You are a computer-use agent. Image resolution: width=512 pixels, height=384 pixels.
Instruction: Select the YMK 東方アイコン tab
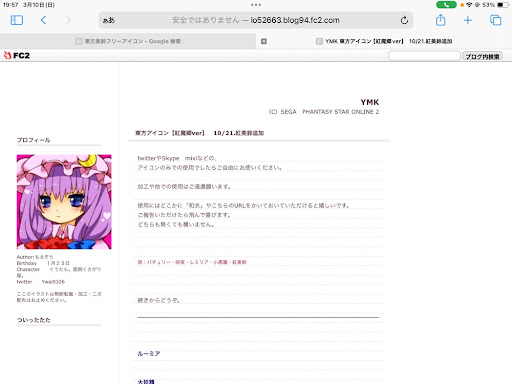(384, 41)
